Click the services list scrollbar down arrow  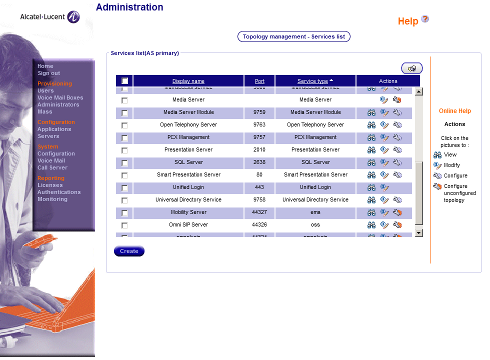(419, 233)
